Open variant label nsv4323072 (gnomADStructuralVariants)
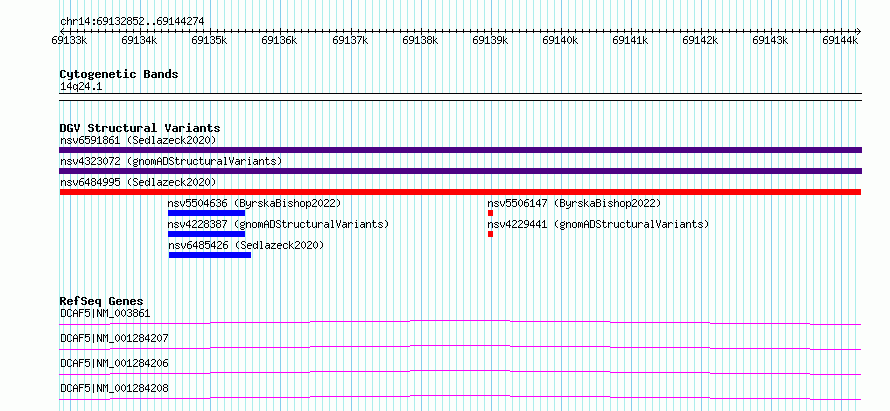 click(171, 161)
